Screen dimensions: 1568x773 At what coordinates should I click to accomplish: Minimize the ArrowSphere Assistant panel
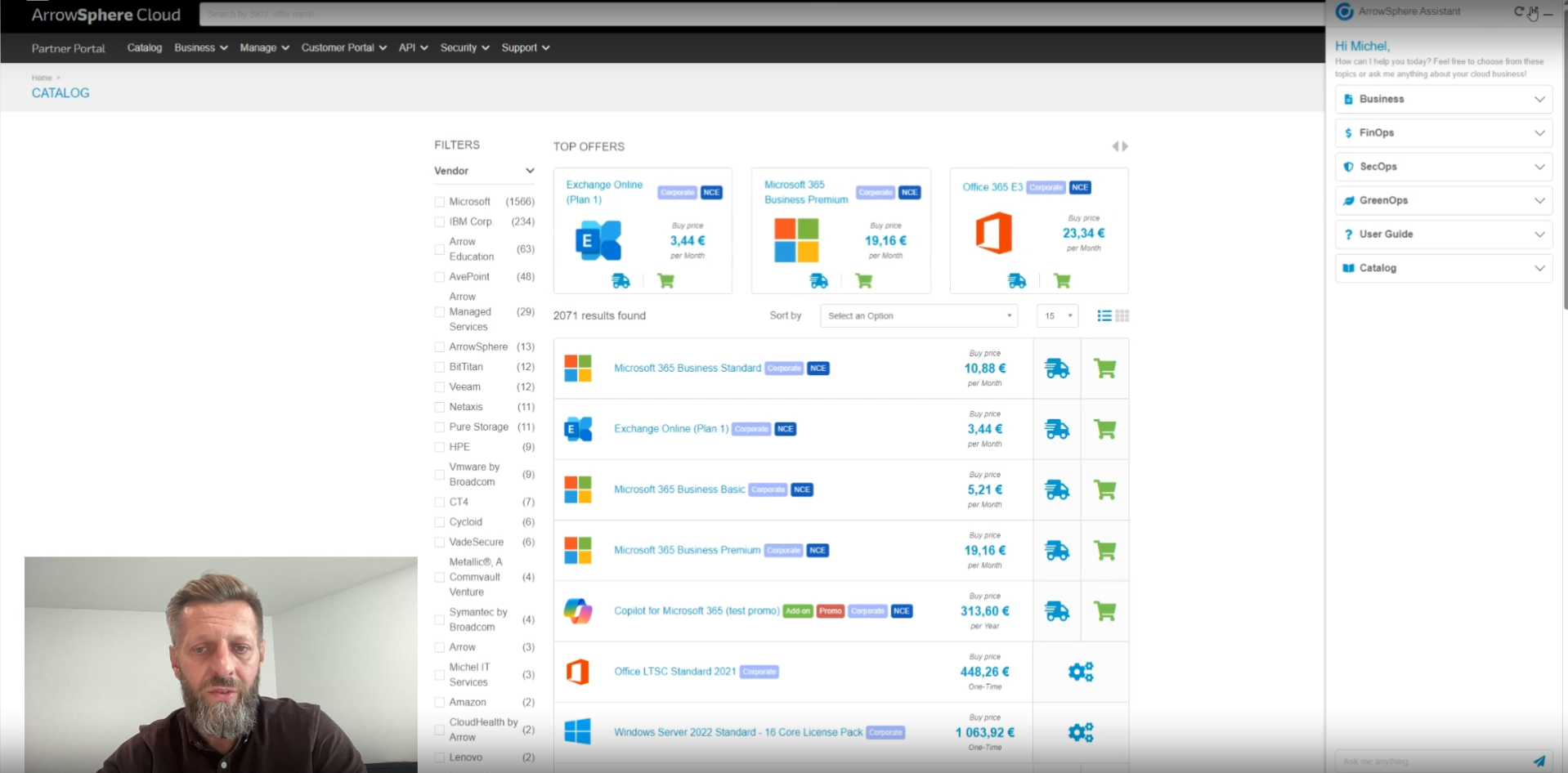1548,13
